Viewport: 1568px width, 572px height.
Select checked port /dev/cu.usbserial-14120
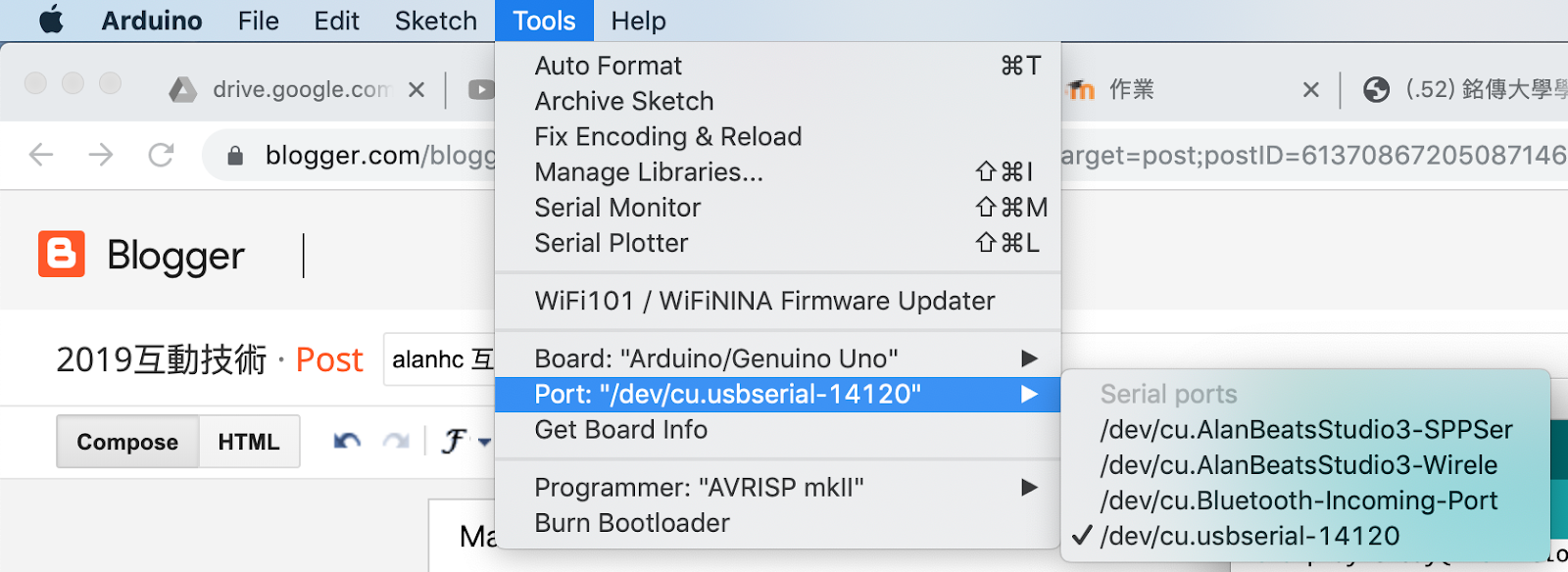tap(1249, 536)
